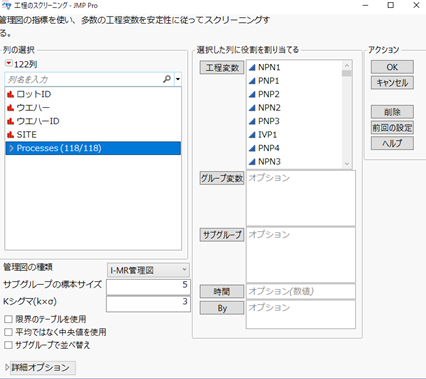
Task: Click the SITE nominal column icon
Action: [x=10, y=135]
